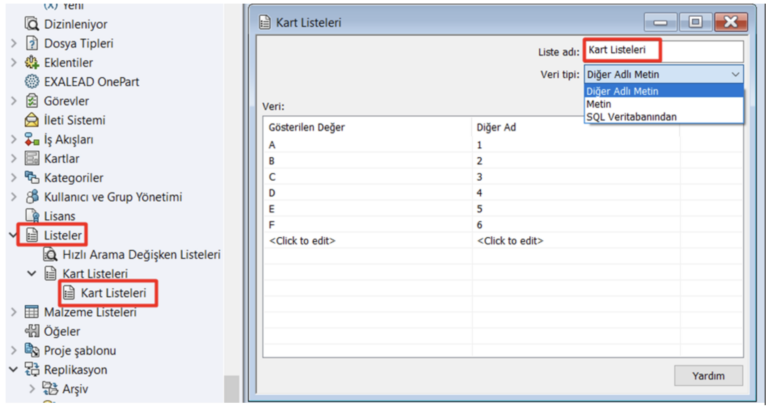
Task: Click the Malzeme Listeleri table icon
Action: [x=31, y=312]
